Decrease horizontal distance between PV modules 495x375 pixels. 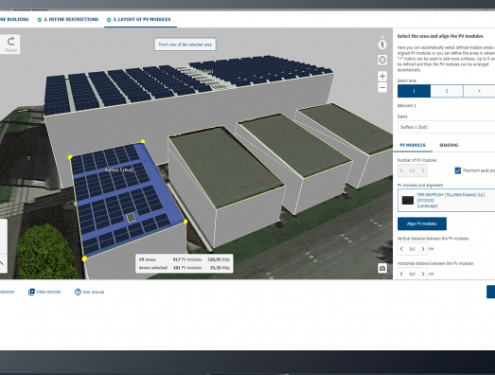tap(402, 274)
